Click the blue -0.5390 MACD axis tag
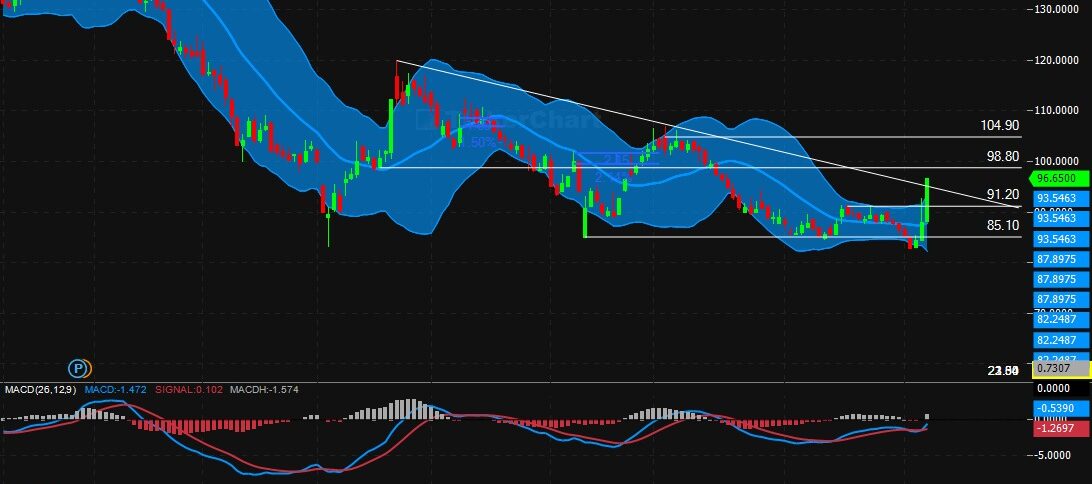1092x484 pixels. [1059, 407]
